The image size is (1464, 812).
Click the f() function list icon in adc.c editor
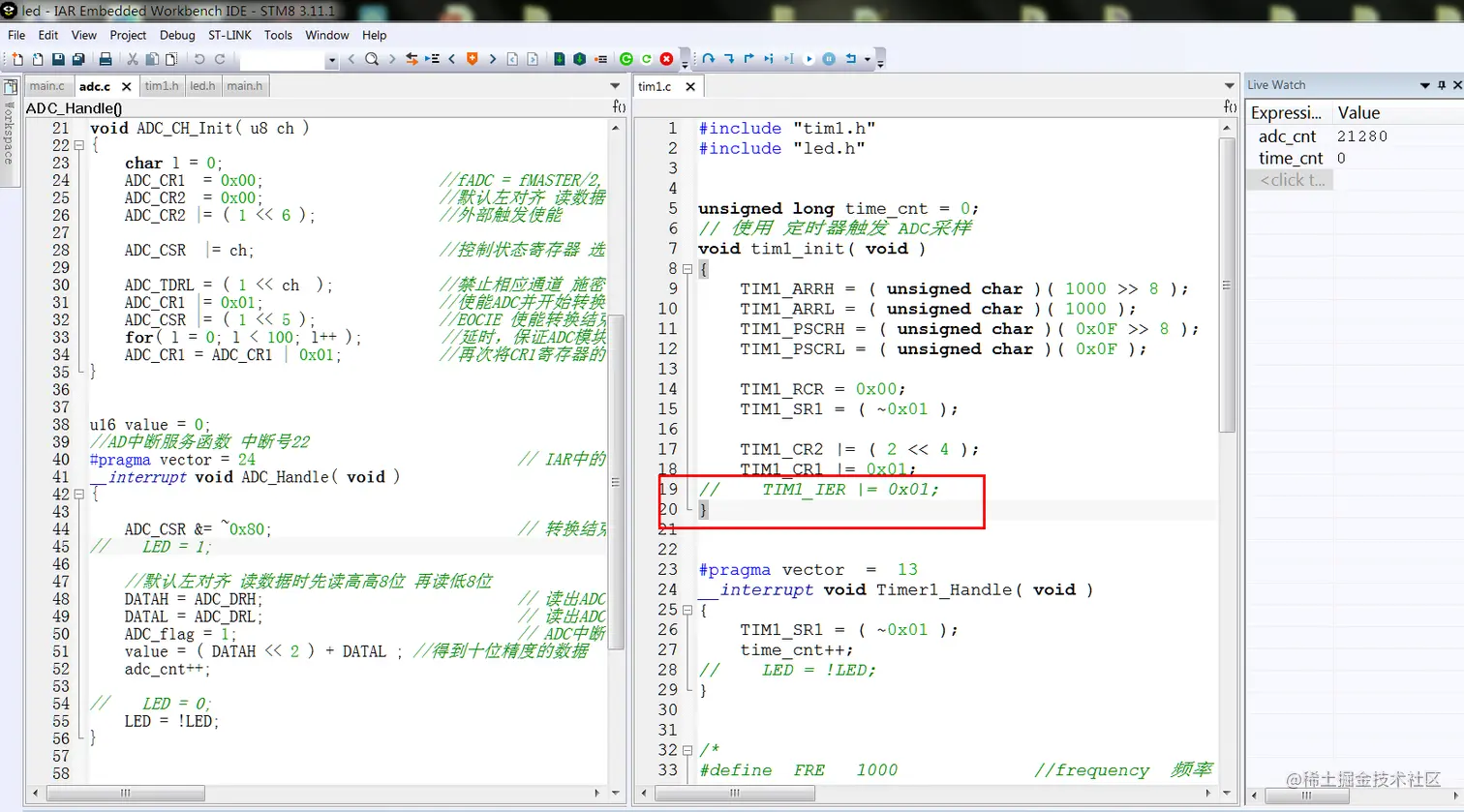[619, 106]
